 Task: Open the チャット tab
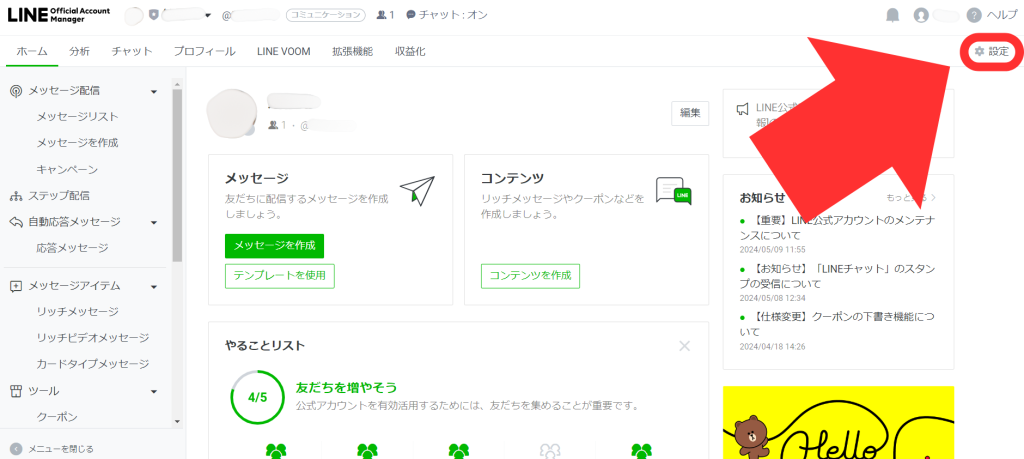point(132,52)
